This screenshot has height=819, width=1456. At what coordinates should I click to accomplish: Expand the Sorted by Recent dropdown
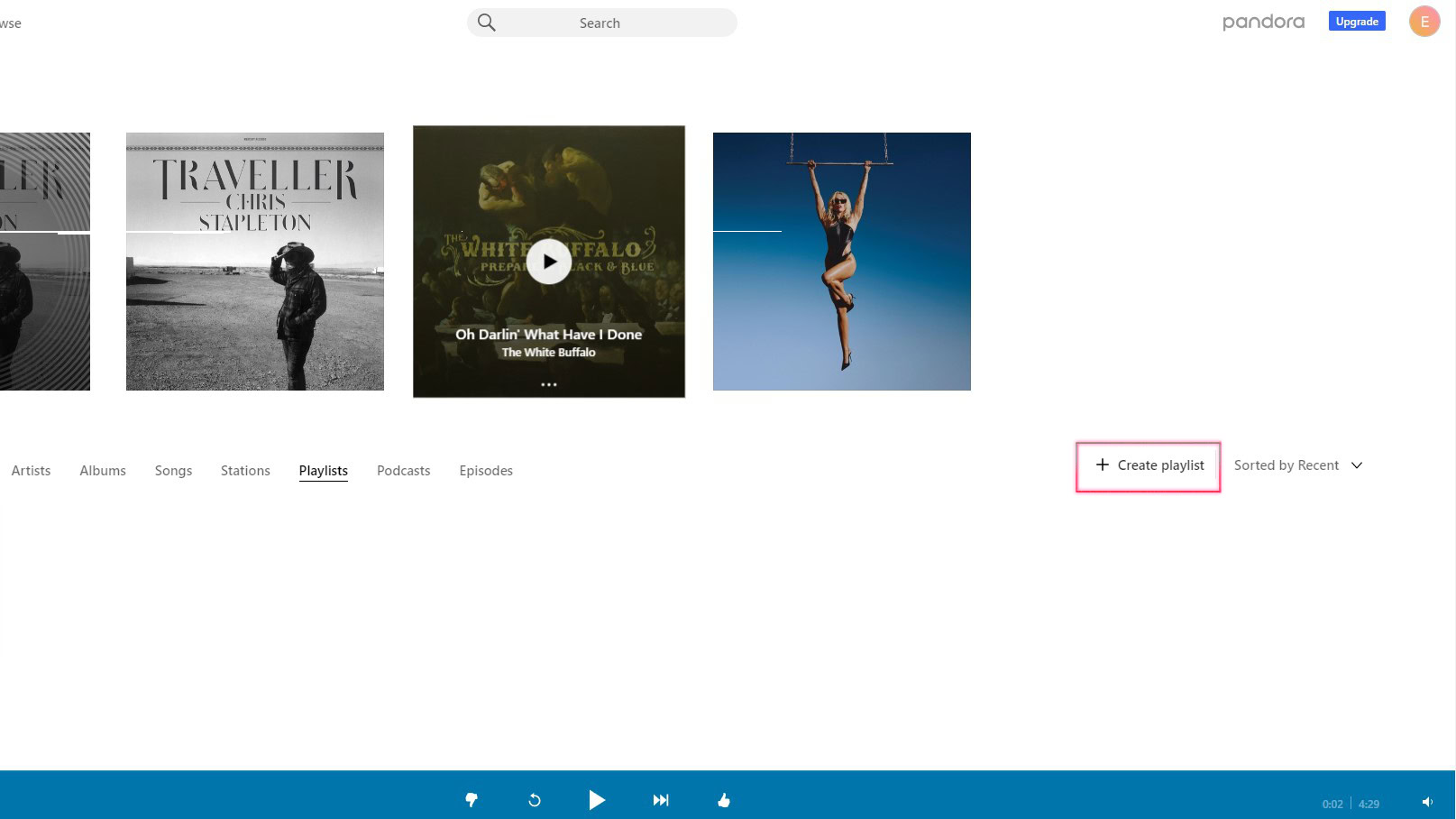1287,465
